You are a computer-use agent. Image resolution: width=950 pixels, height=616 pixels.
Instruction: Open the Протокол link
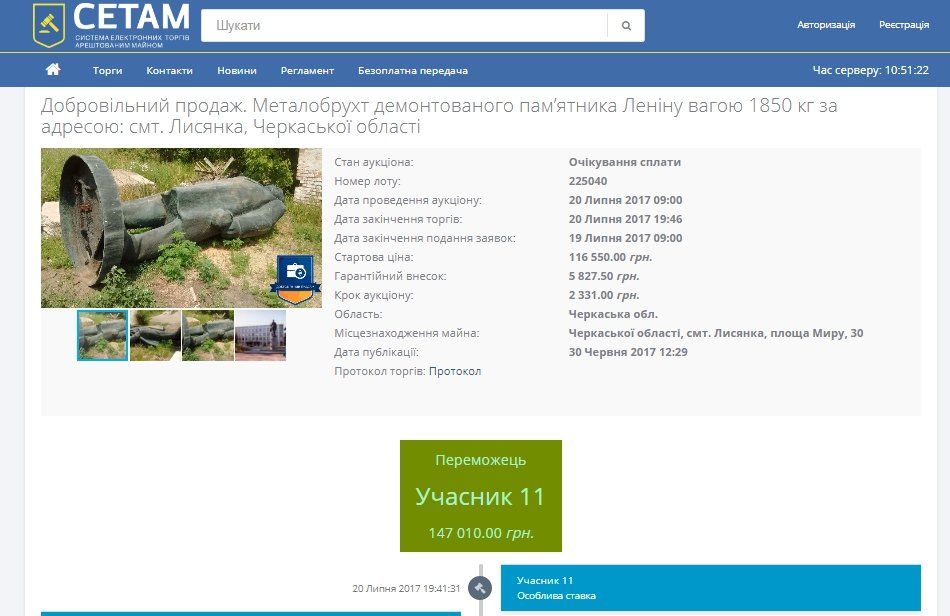pos(456,371)
